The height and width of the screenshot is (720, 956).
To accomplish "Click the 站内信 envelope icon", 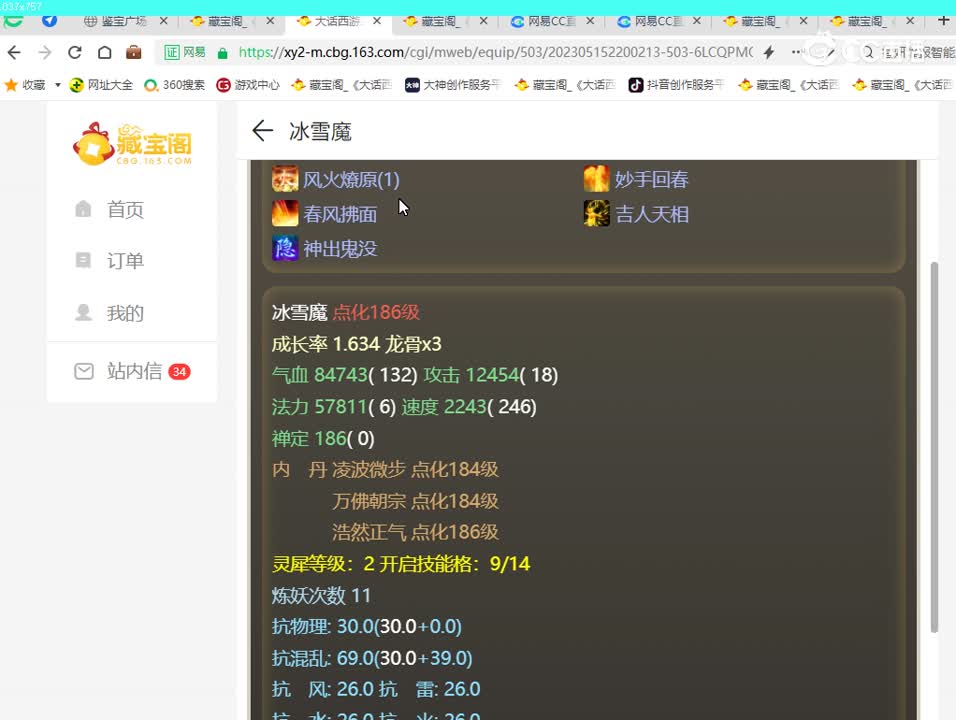I will pos(84,371).
